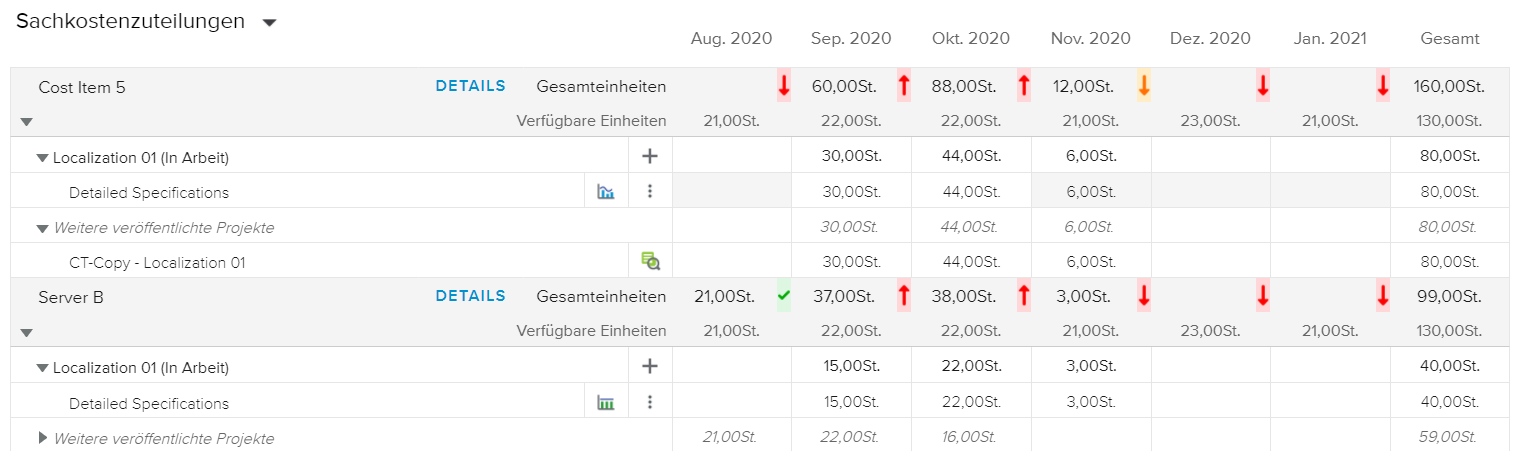The width and height of the screenshot is (1514, 451).
Task: Click green checkmark status in Server B row
Action: click(x=784, y=296)
